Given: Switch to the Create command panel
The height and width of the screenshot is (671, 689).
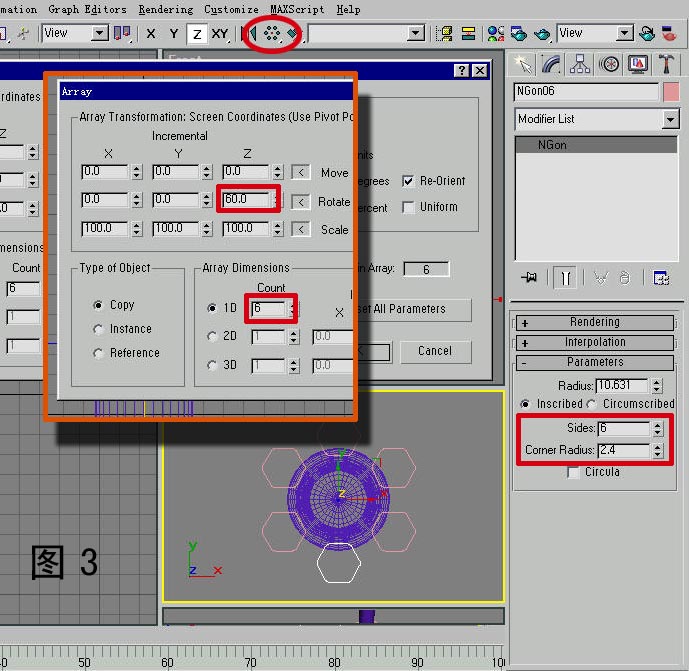Looking at the screenshot, I should pyautogui.click(x=523, y=64).
